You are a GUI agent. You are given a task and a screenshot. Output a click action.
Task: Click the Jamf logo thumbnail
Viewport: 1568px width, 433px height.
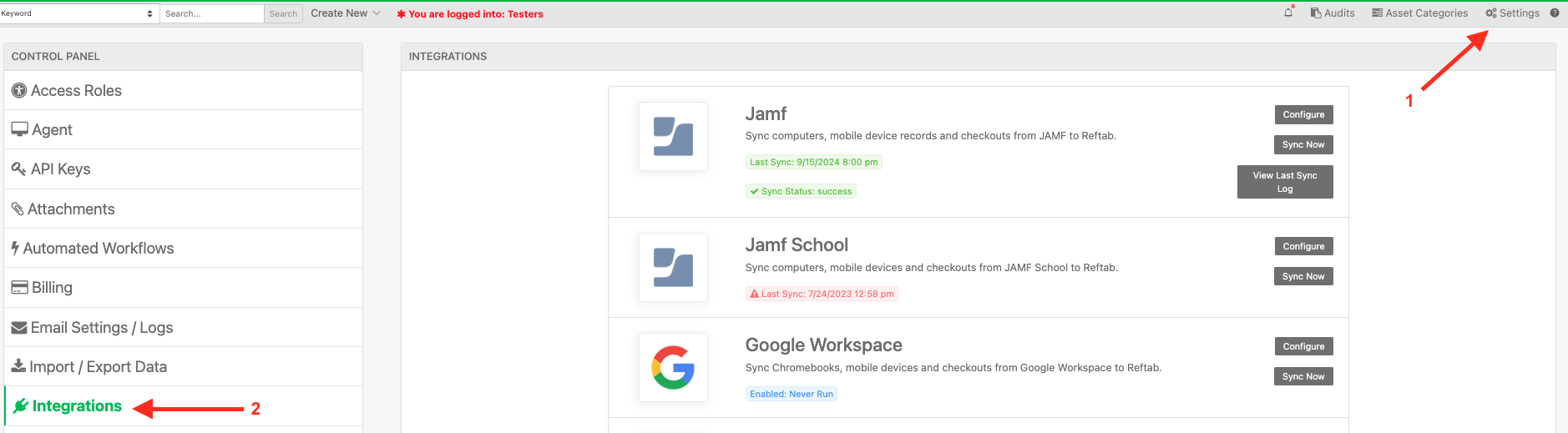pyautogui.click(x=673, y=136)
